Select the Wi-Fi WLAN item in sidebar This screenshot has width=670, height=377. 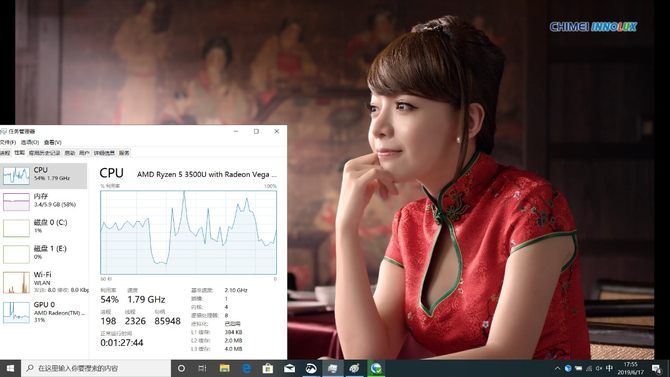point(44,283)
